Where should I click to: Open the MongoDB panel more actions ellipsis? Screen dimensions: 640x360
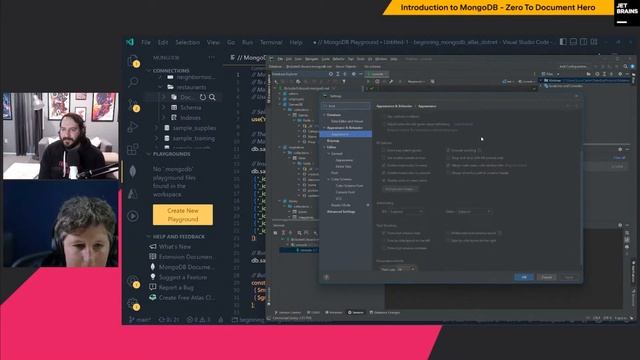click(211, 58)
